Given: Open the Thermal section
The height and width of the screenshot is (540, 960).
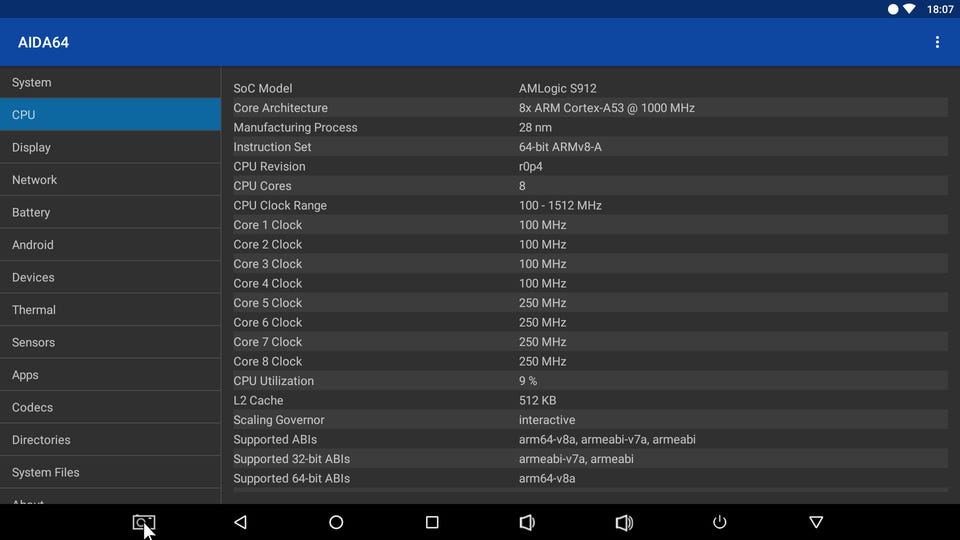Looking at the screenshot, I should pyautogui.click(x=110, y=309).
